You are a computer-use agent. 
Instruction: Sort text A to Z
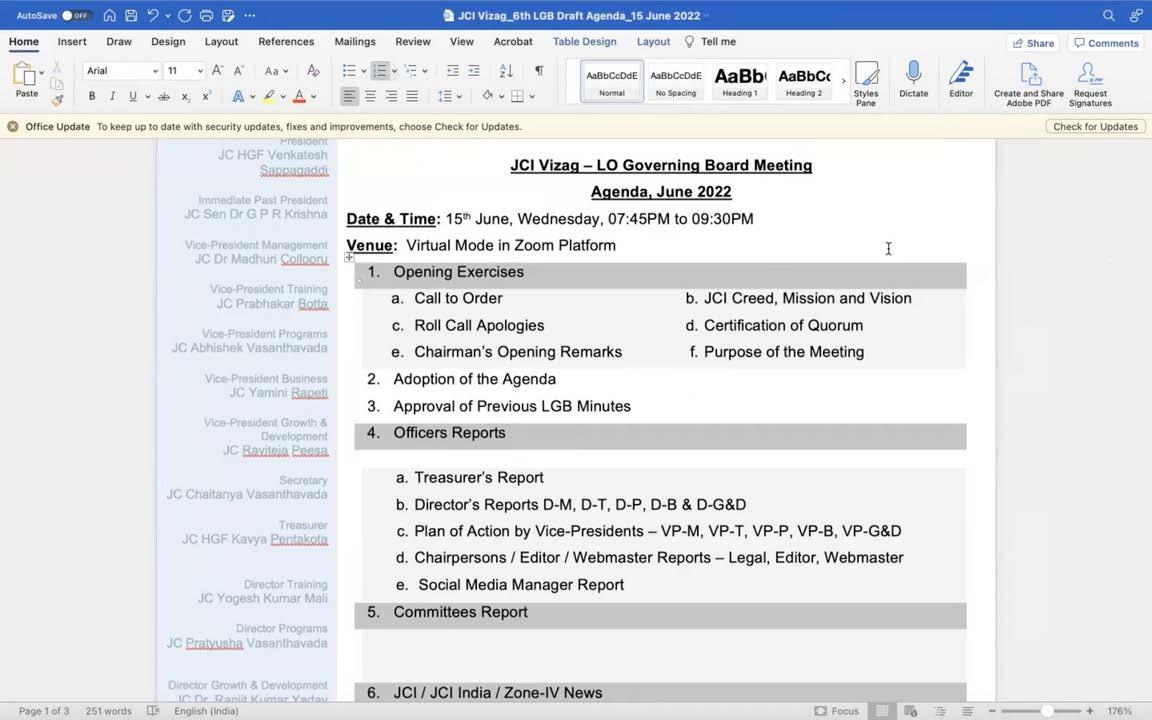coord(506,71)
